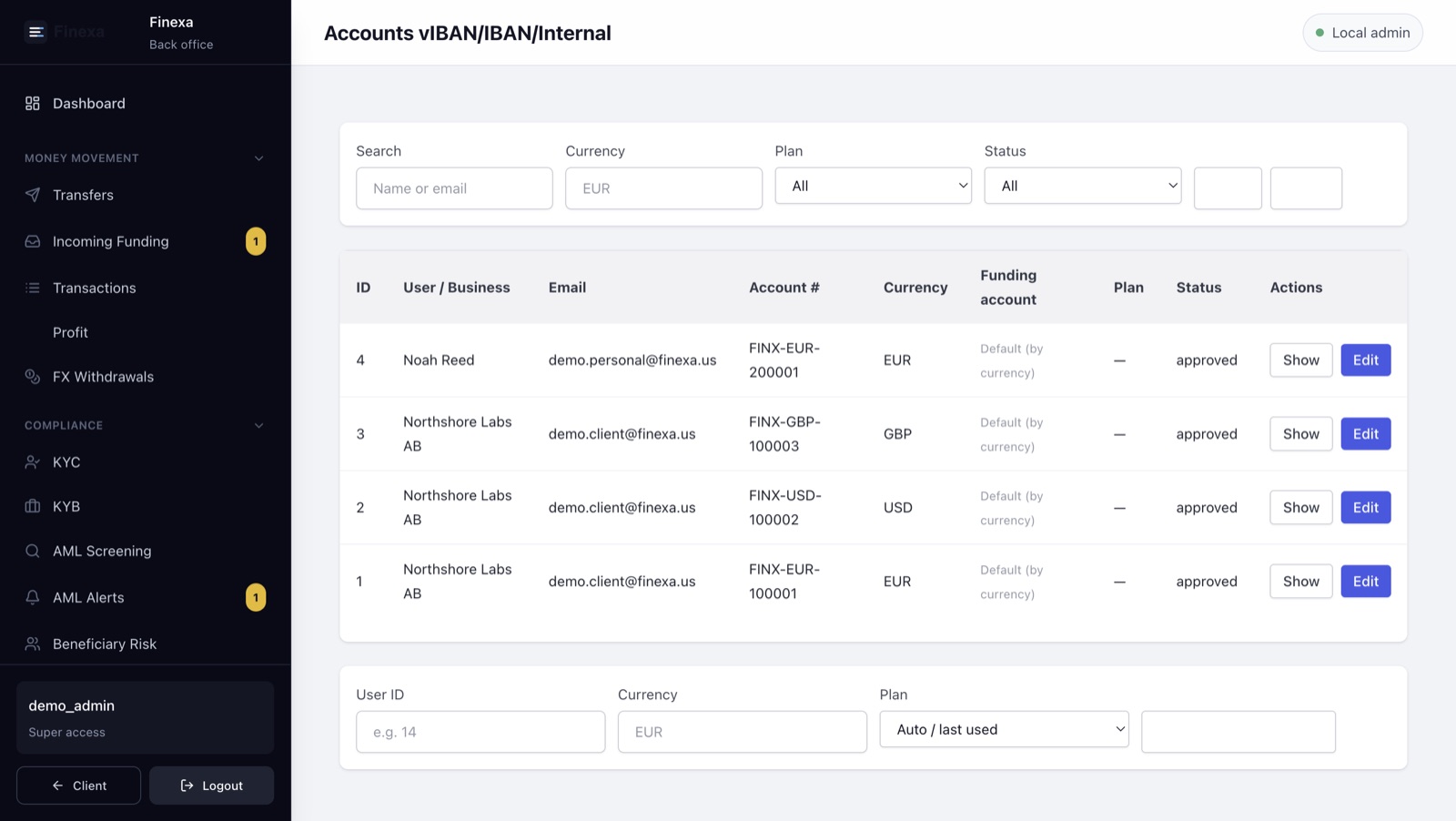Focus the User ID input field
Screen dimensions: 1456x821
[x=480, y=732]
